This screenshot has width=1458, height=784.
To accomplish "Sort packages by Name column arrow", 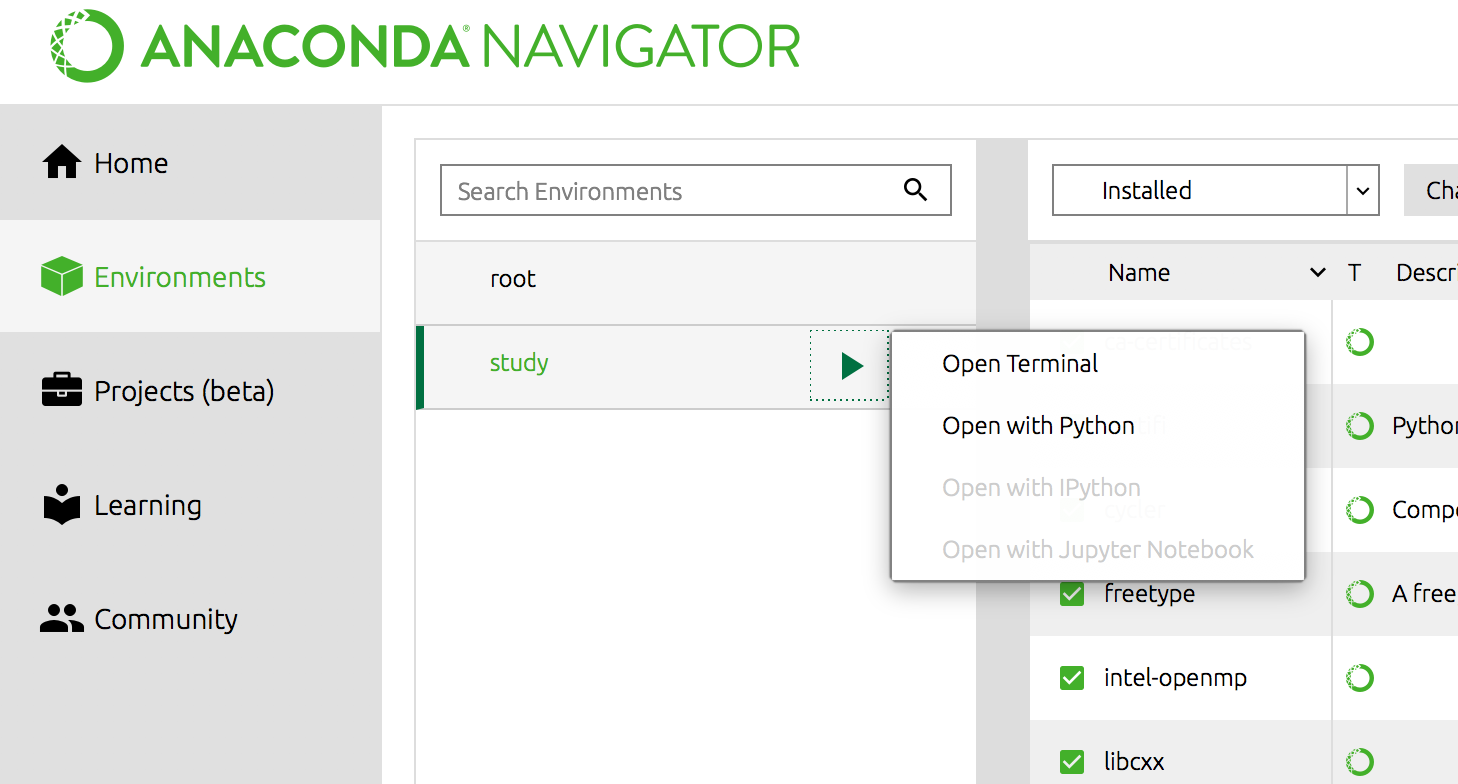I will pyautogui.click(x=1318, y=273).
